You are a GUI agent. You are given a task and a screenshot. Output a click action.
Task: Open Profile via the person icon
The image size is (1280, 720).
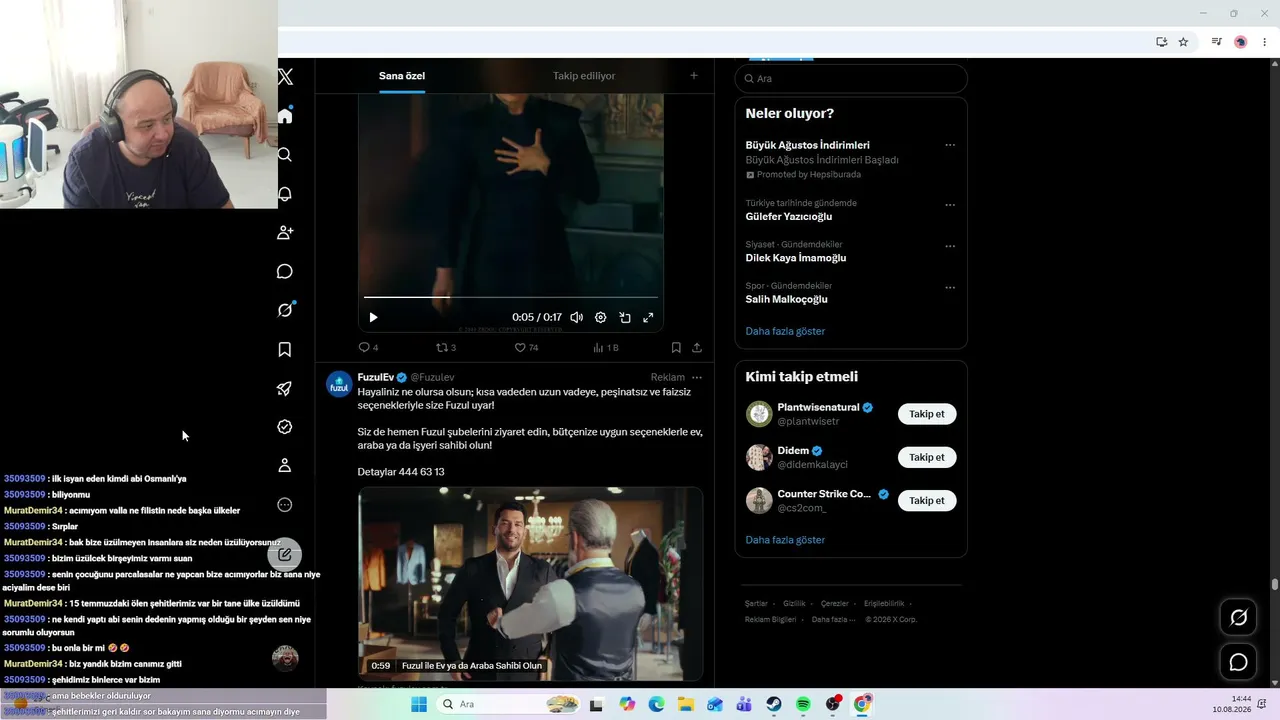pos(285,466)
